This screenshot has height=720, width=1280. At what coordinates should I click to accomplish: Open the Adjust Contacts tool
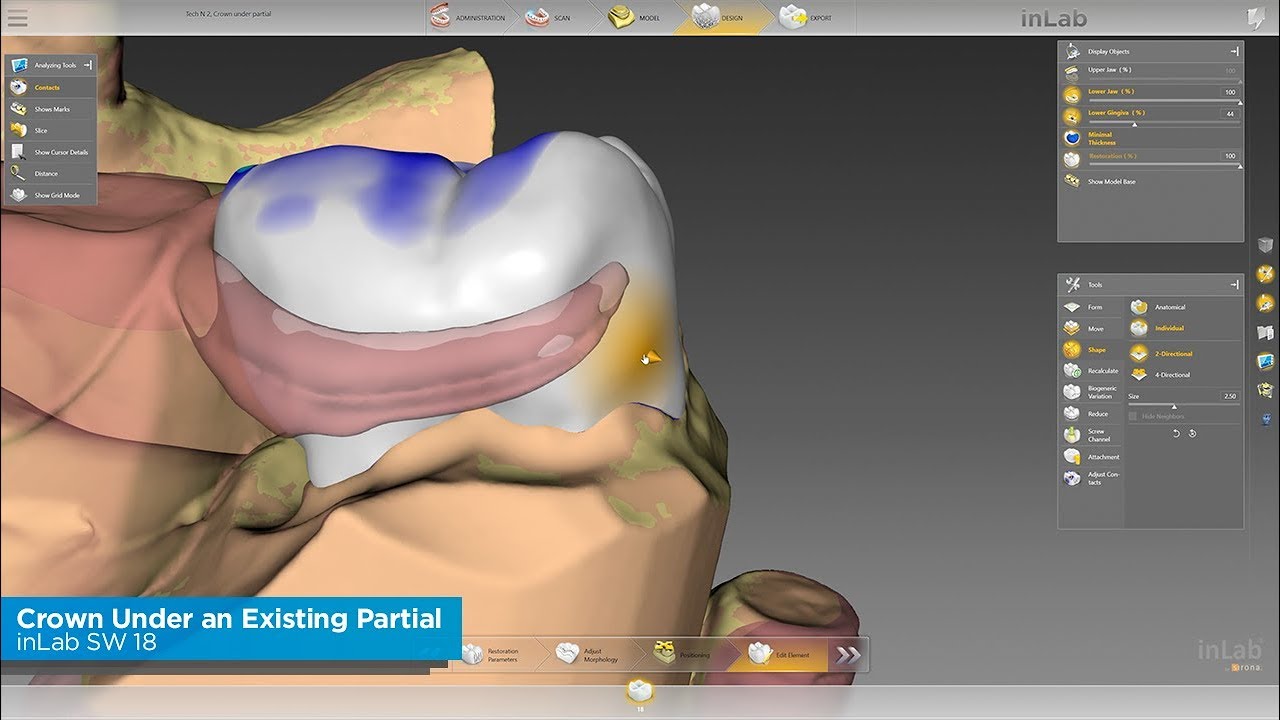pos(1090,479)
